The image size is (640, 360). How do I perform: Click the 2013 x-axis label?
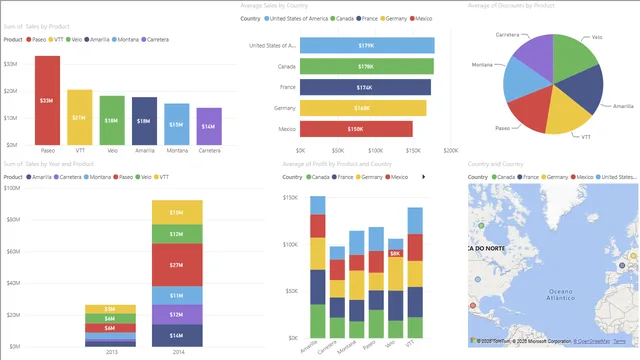pyautogui.click(x=111, y=352)
